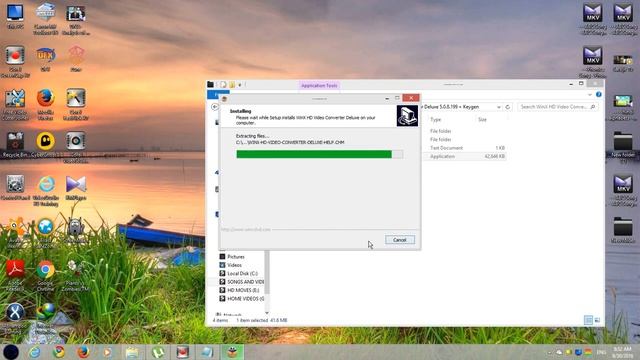
Task: Click the installer computer logo image
Action: 407,116
